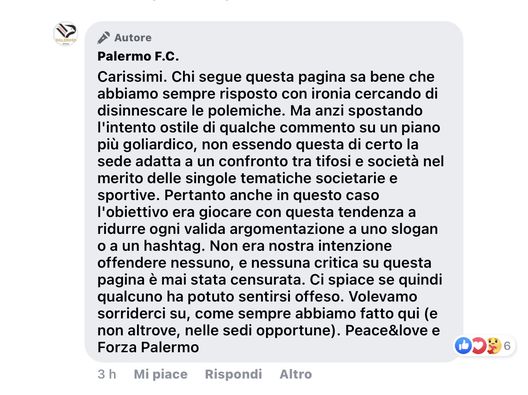This screenshot has height=395, width=528.
Task: Click the red heart reaction icon
Action: coord(477,345)
